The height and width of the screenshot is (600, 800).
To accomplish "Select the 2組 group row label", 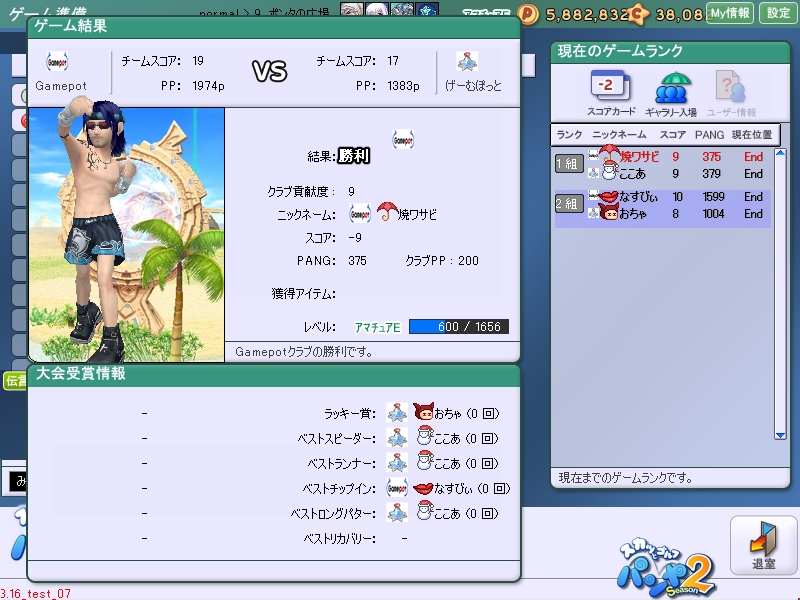I will [568, 204].
